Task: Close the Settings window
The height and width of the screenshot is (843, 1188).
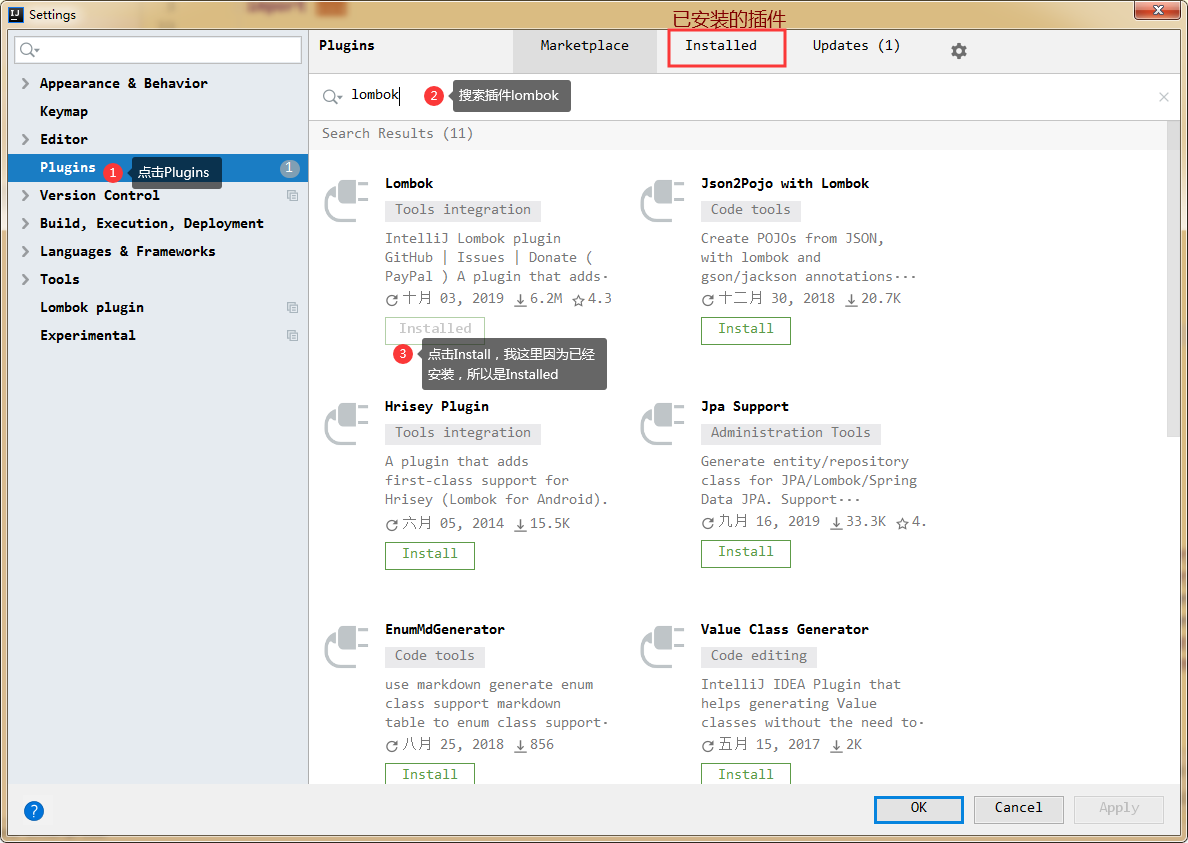Action: 1158,10
